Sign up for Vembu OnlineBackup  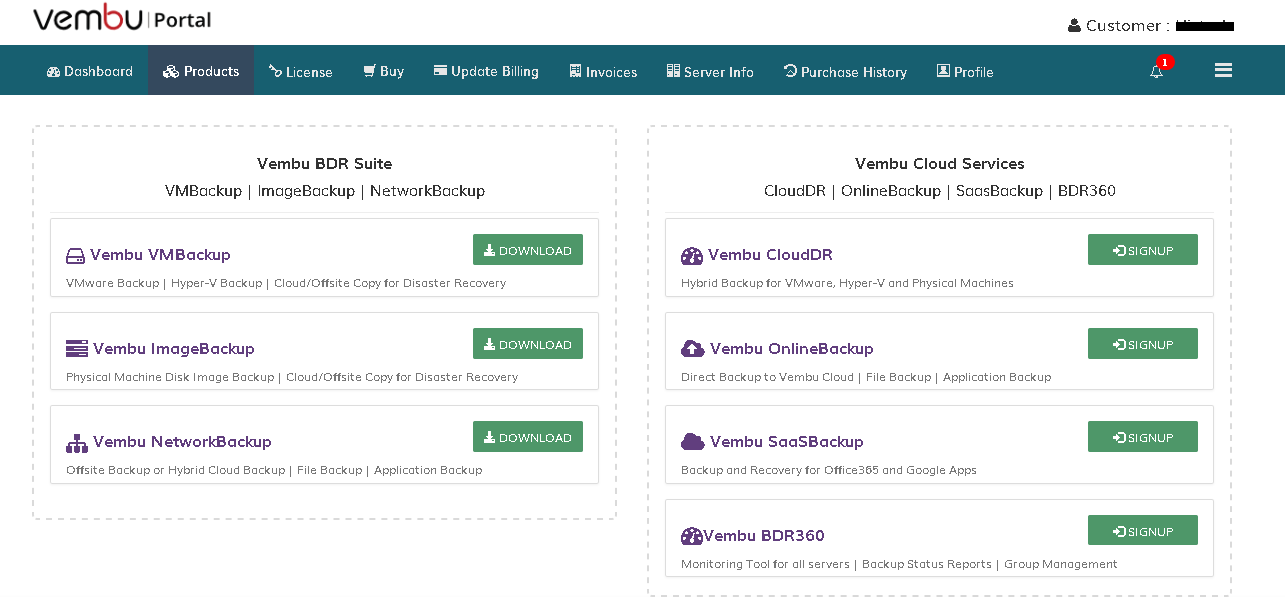pos(1143,344)
